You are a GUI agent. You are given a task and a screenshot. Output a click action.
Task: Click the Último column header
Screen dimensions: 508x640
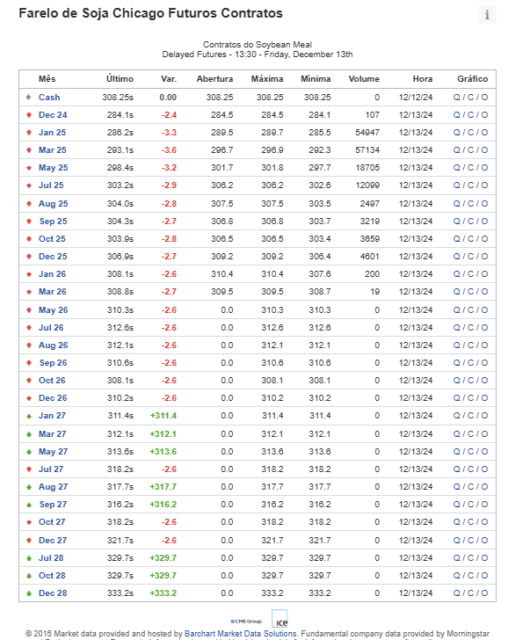[120, 79]
